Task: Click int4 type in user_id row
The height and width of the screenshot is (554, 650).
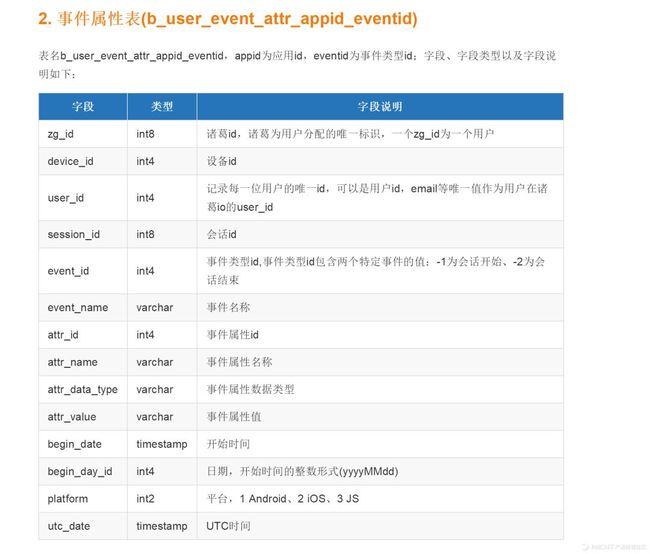Action: click(x=145, y=198)
